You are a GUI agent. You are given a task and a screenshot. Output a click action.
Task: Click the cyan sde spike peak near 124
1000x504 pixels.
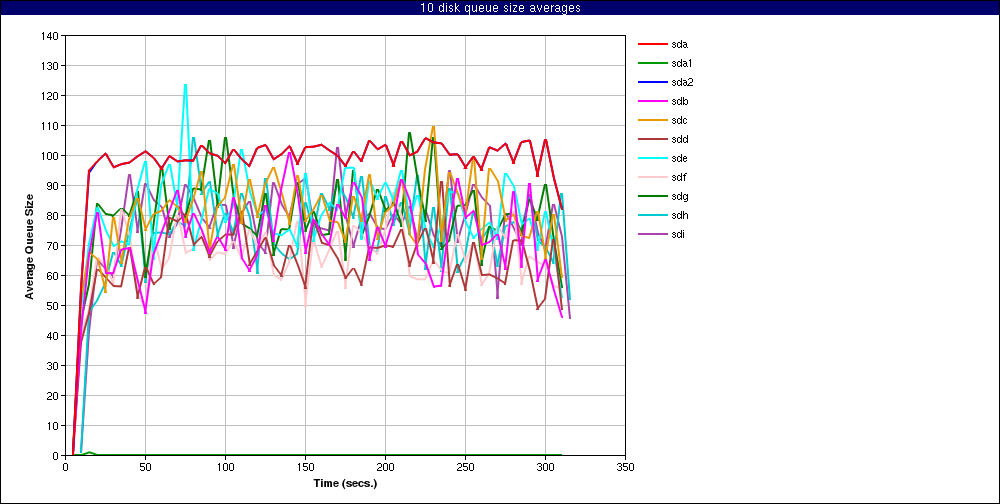tap(186, 85)
